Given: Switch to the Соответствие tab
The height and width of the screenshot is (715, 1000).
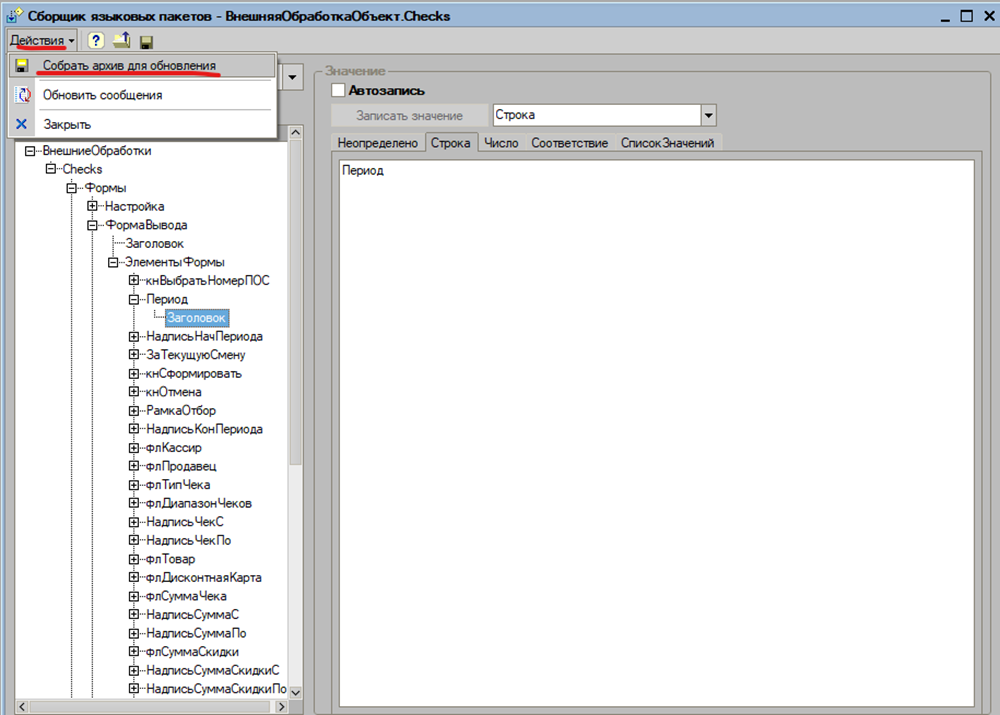Looking at the screenshot, I should point(570,143).
